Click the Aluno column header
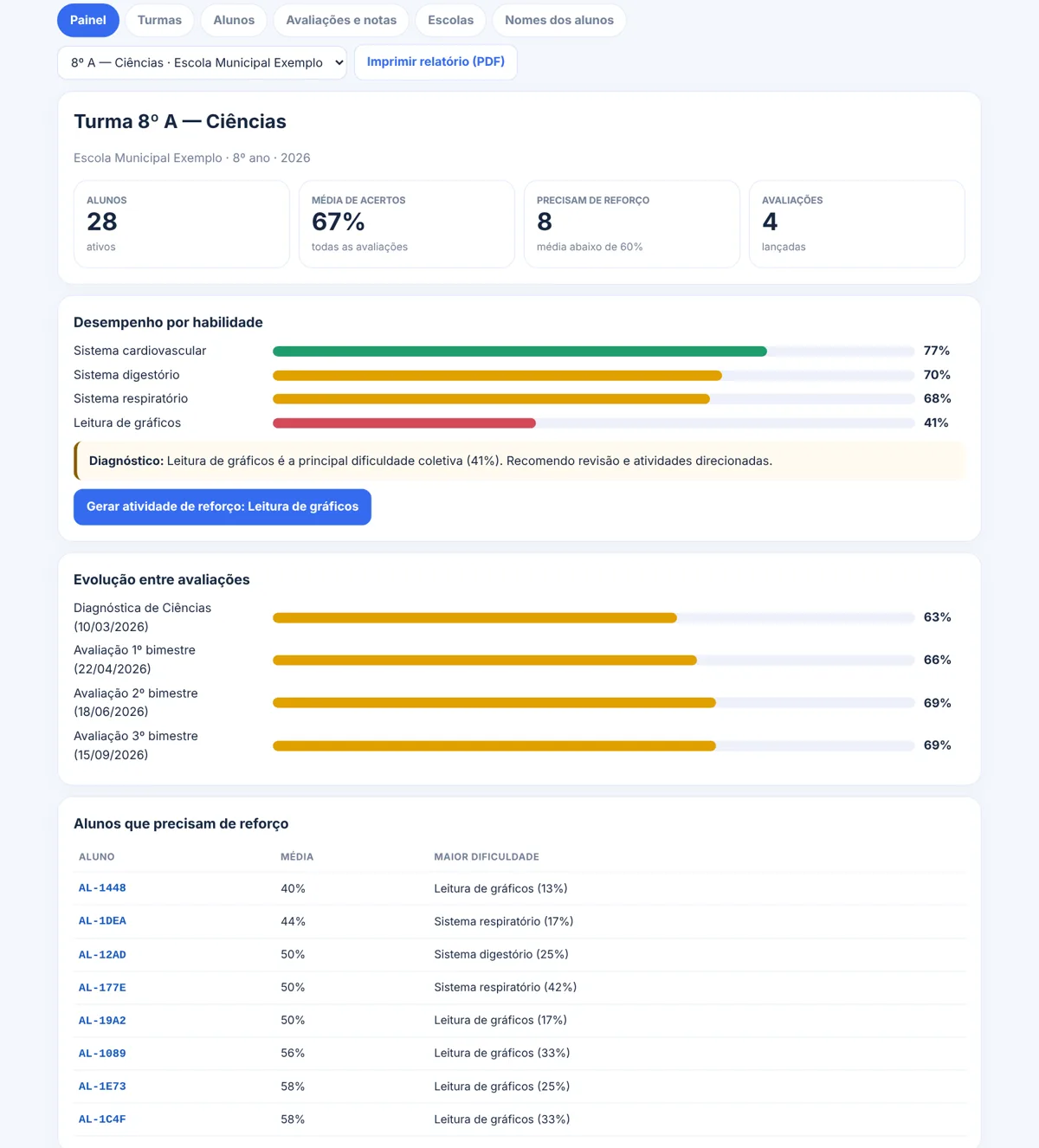This screenshot has height=1148, width=1039. click(x=97, y=857)
